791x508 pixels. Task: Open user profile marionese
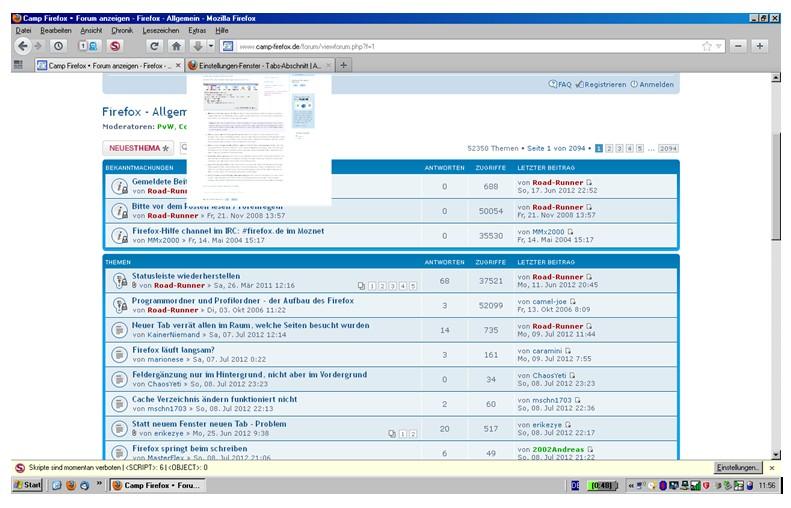[165, 360]
